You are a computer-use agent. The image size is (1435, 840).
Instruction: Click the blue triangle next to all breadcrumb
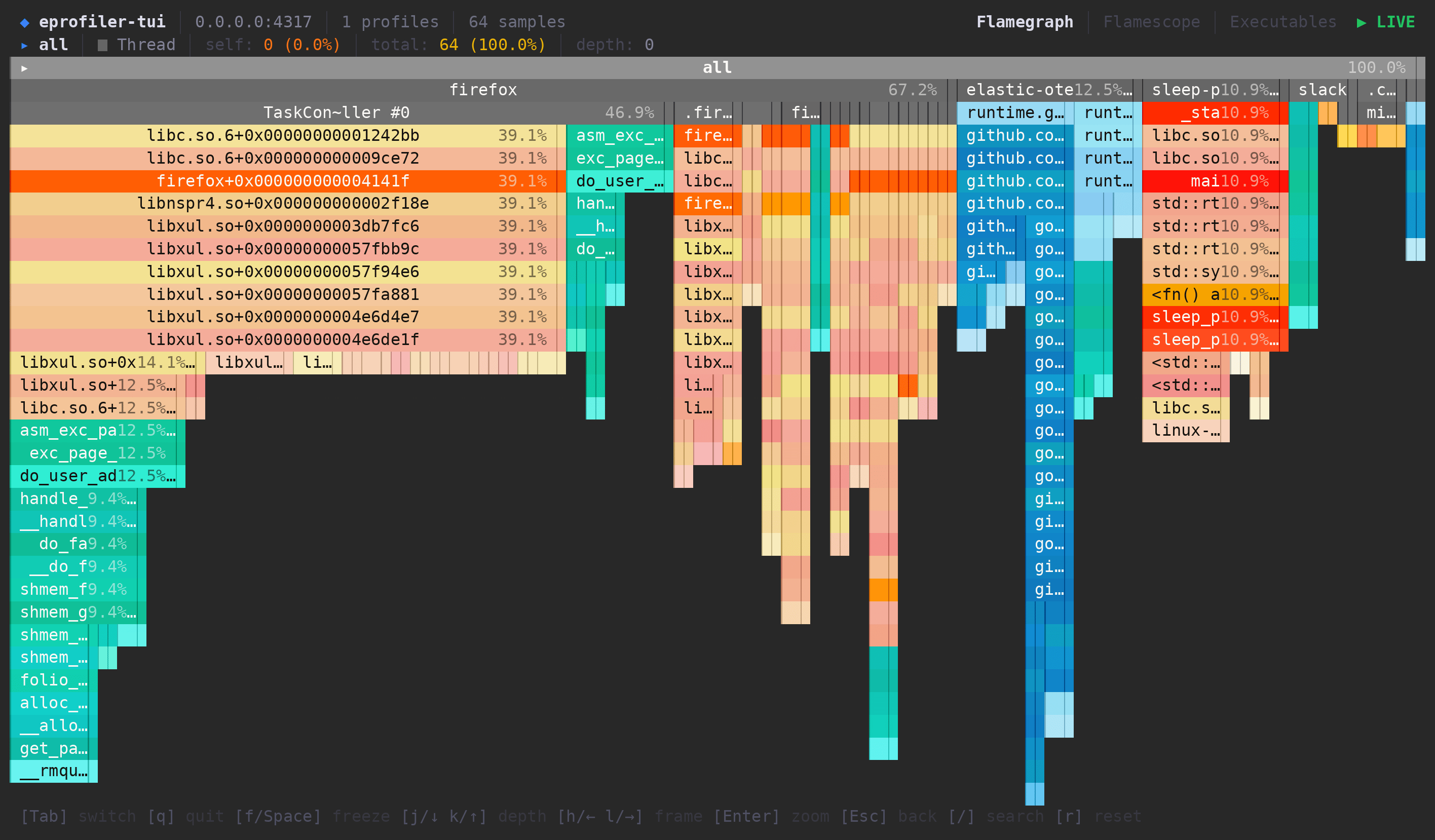[24, 45]
